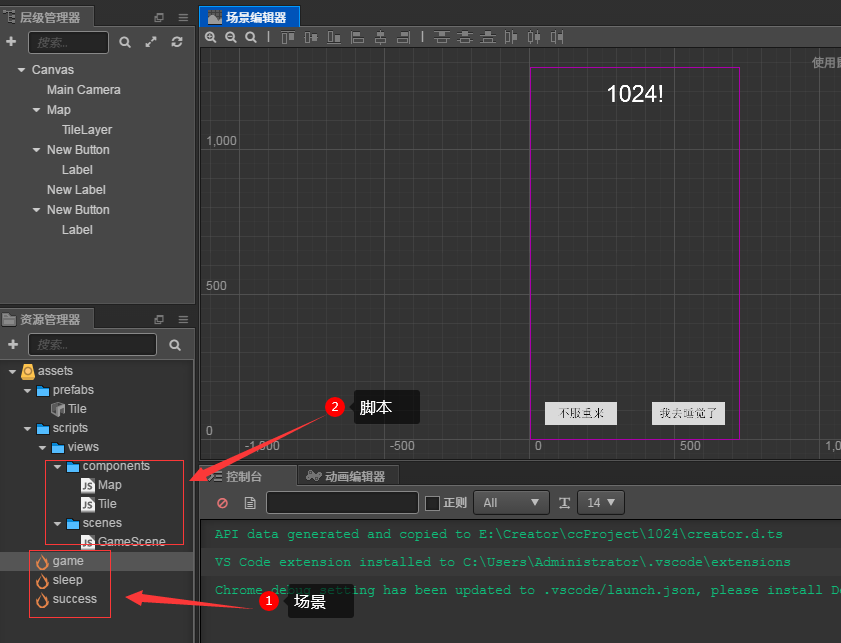This screenshot has height=643, width=841.
Task: Collapse the prefabs folder
Action: [28, 390]
